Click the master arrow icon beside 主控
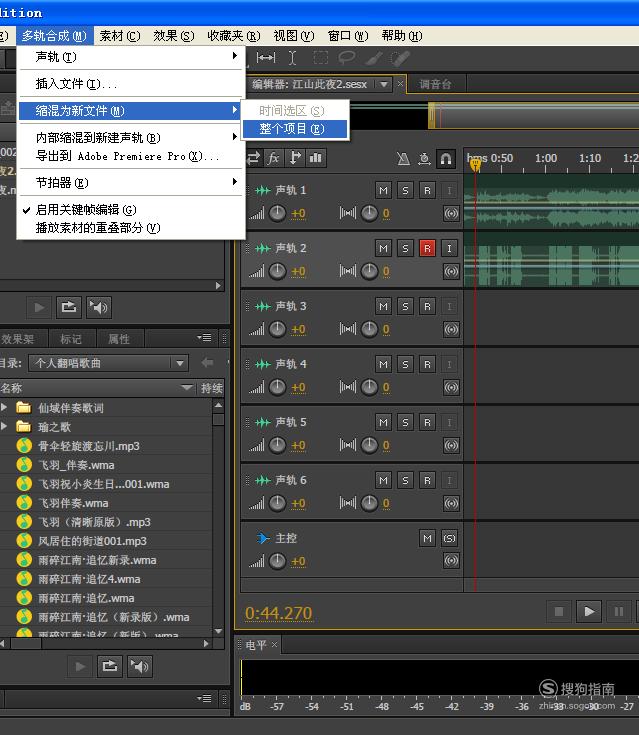 click(263, 538)
